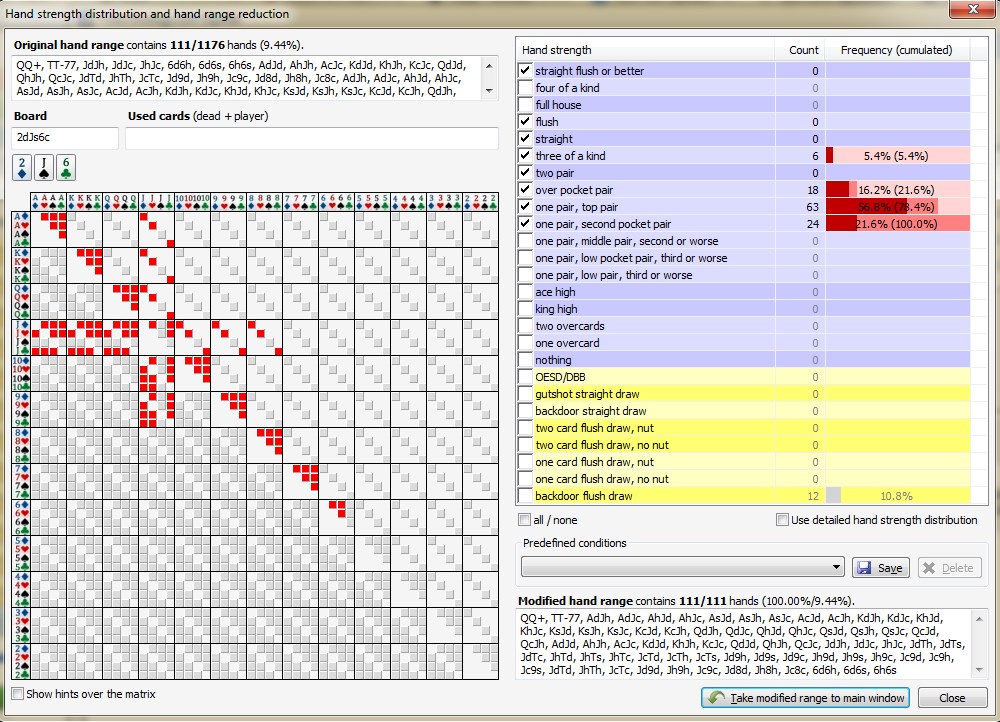Enable Use detailed hand strength distribution
This screenshot has width=1000, height=722.
[783, 520]
